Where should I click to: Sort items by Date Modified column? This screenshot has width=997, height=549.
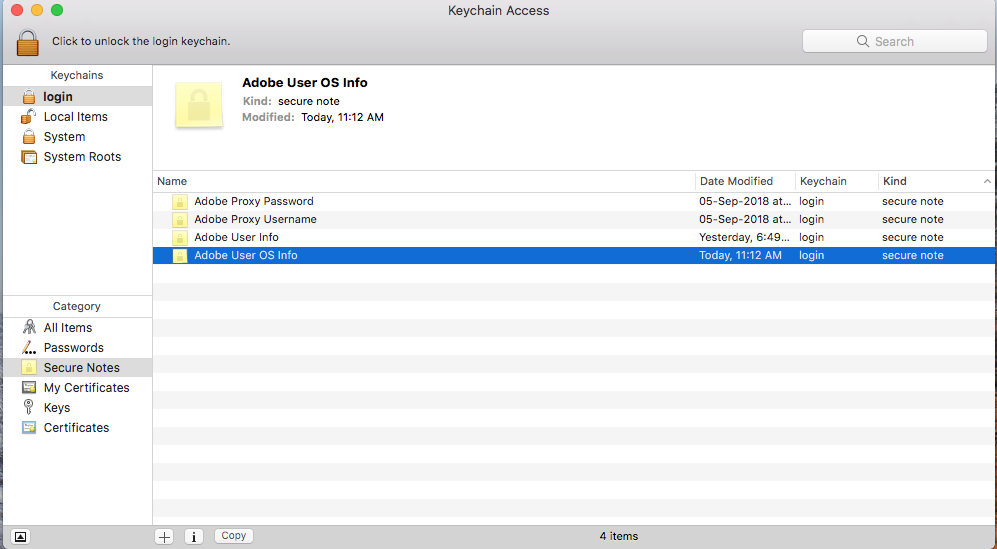pyautogui.click(x=745, y=181)
